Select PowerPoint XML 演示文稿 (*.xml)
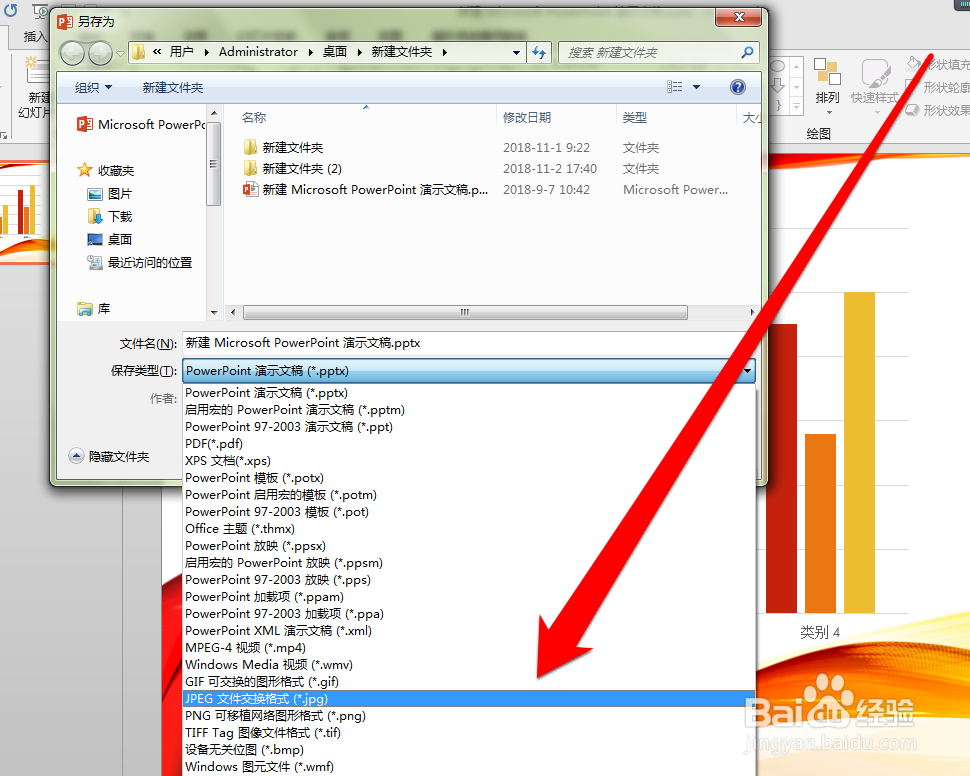The image size is (970, 776). point(469,631)
